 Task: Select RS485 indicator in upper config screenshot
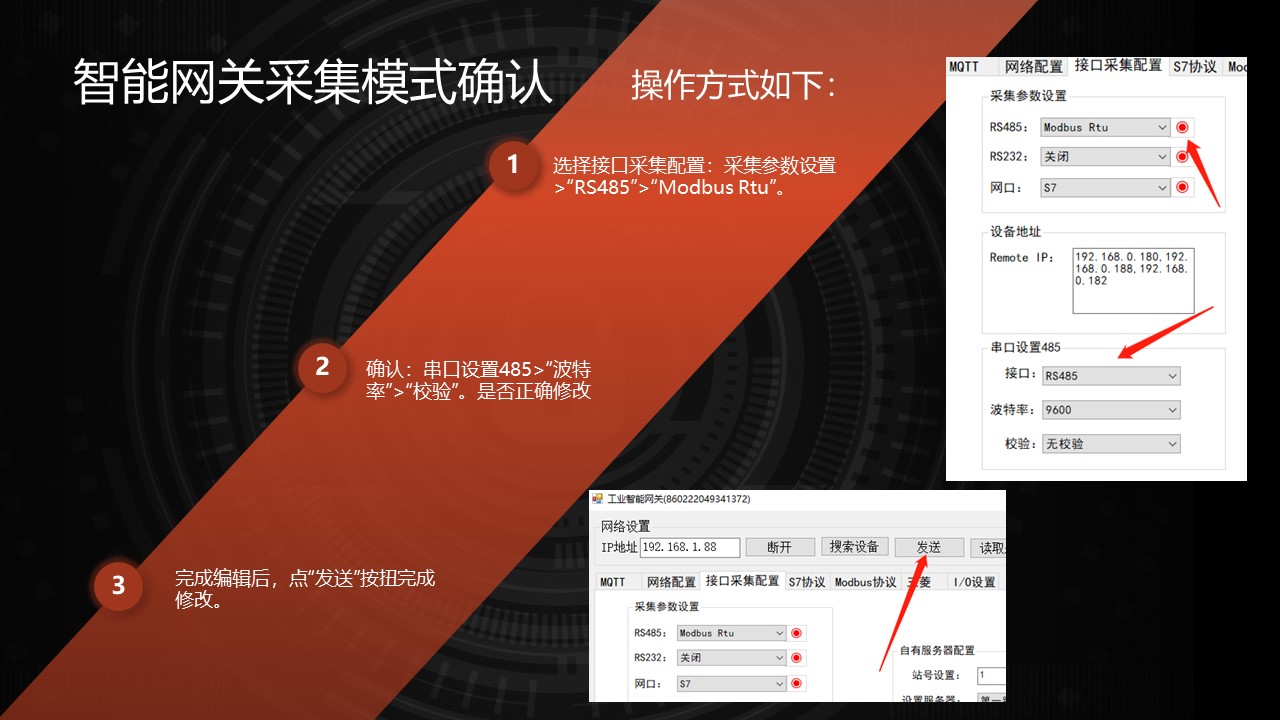click(1183, 127)
